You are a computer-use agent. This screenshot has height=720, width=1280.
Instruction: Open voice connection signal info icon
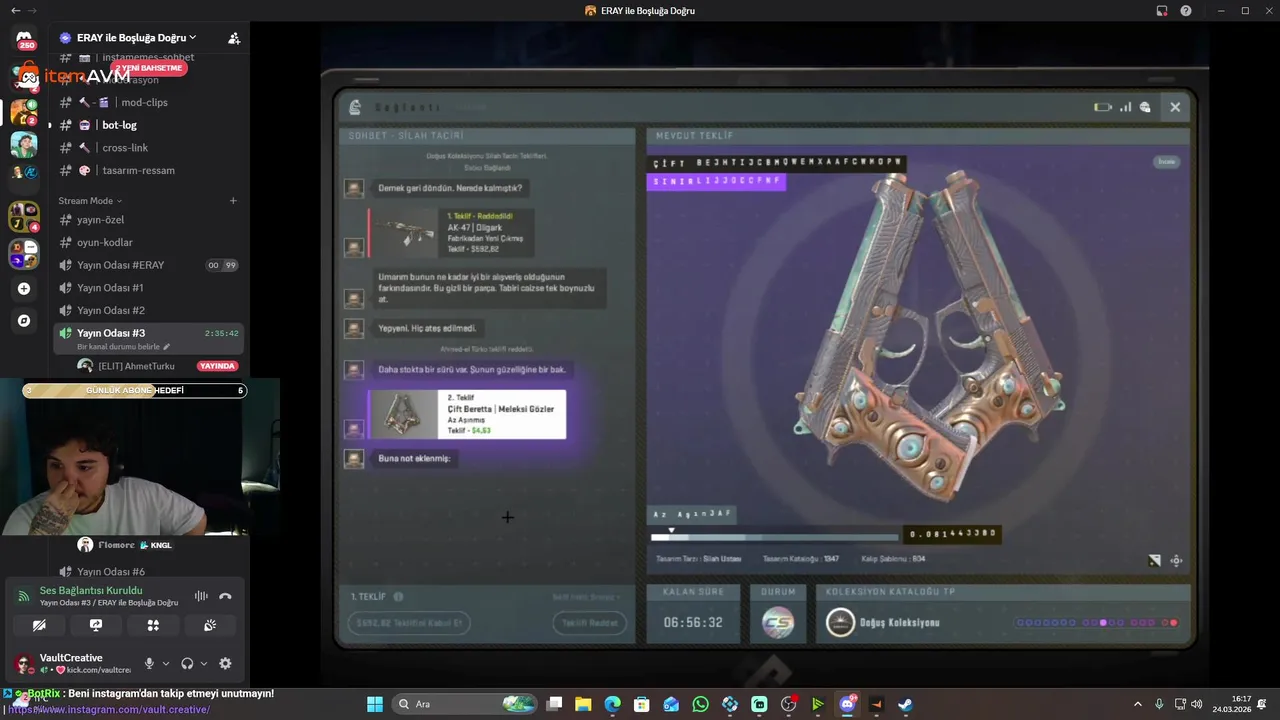(x=24, y=596)
